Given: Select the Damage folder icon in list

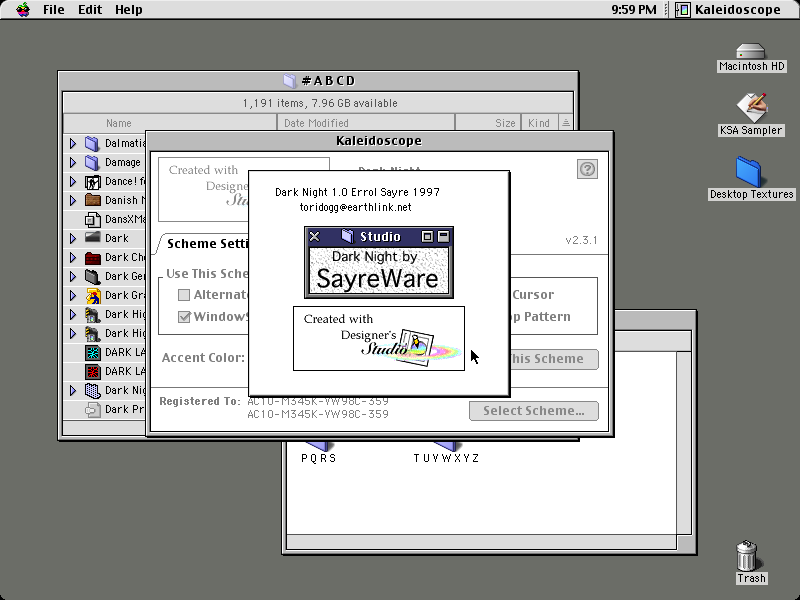Looking at the screenshot, I should [92, 162].
